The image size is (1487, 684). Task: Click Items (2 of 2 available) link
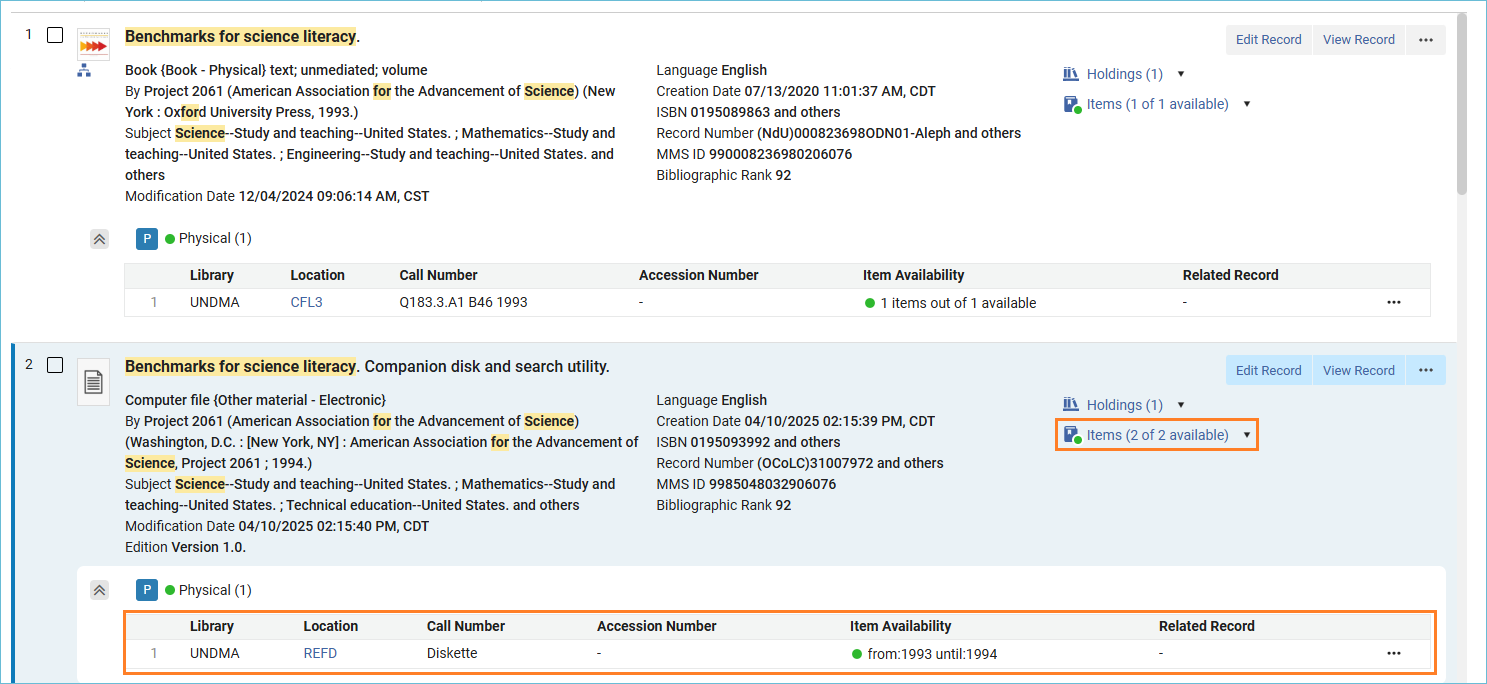pyautogui.click(x=1157, y=435)
